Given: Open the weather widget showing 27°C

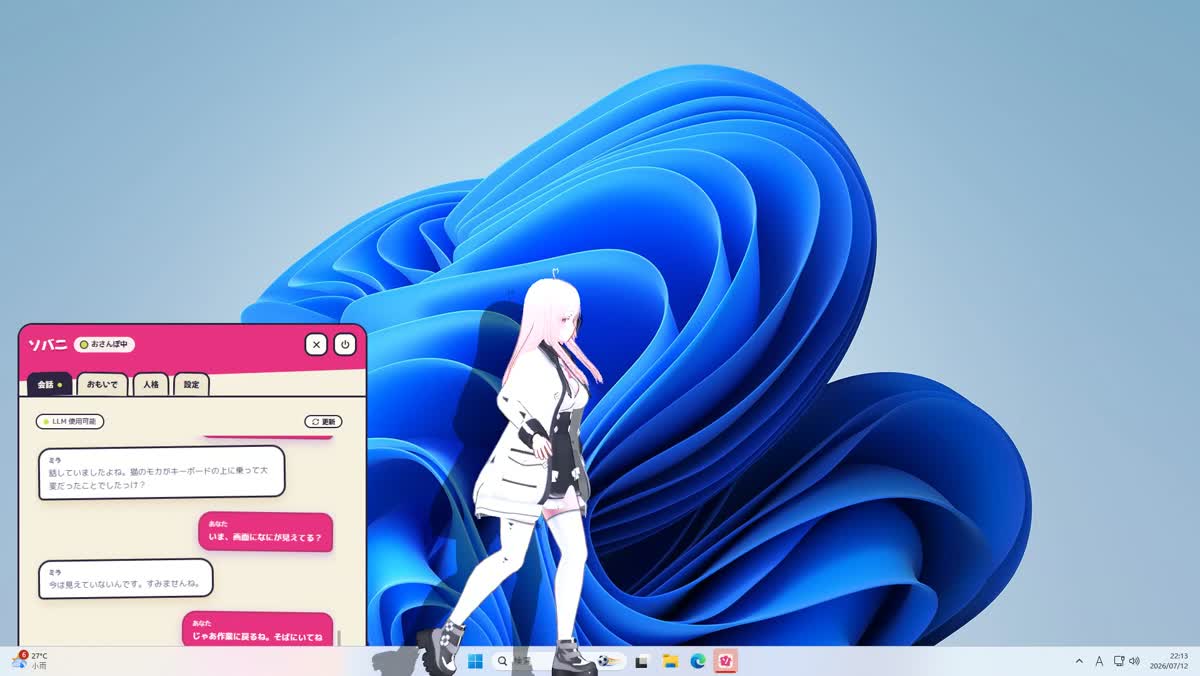Looking at the screenshot, I should (29, 660).
